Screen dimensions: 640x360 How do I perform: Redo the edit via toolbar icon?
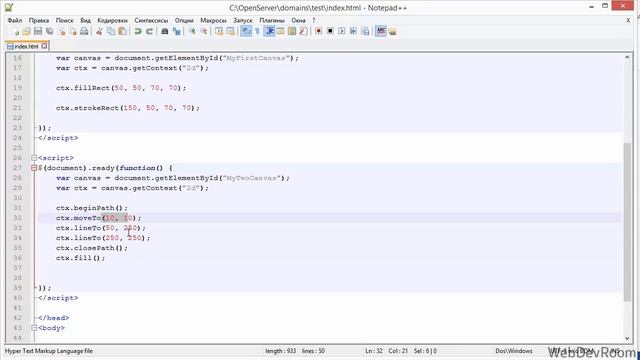149,31
